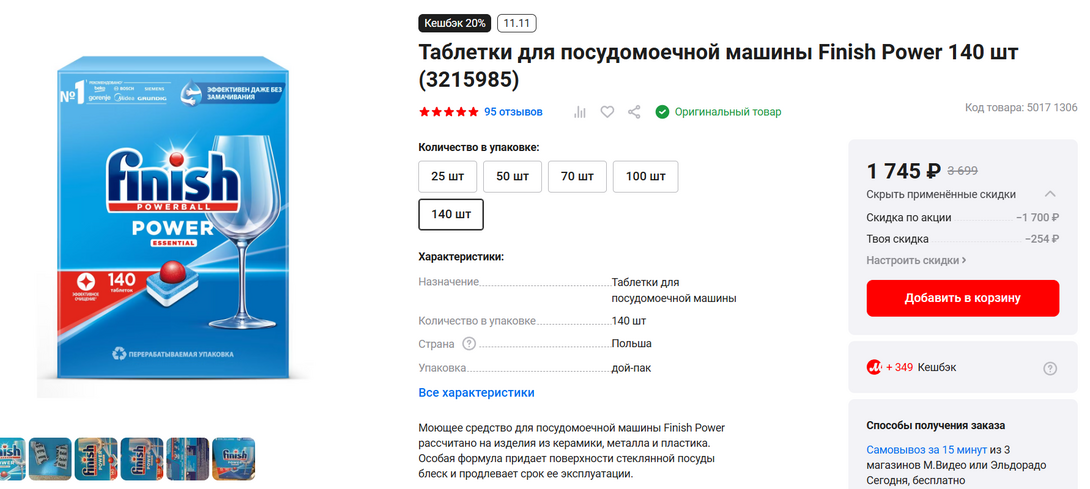The image size is (1090, 489).
Task: Open the Самовывоз за 15 минут link
Action: (x=926, y=450)
